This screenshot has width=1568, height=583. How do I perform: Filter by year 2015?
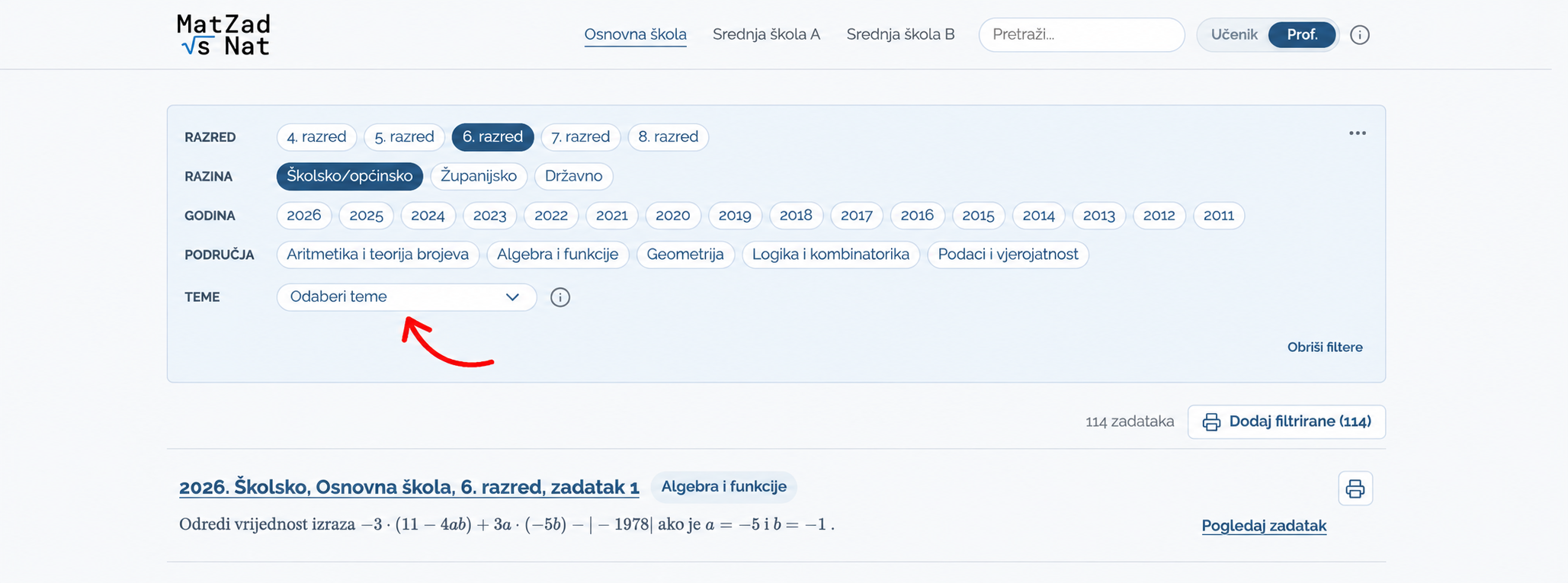978,216
